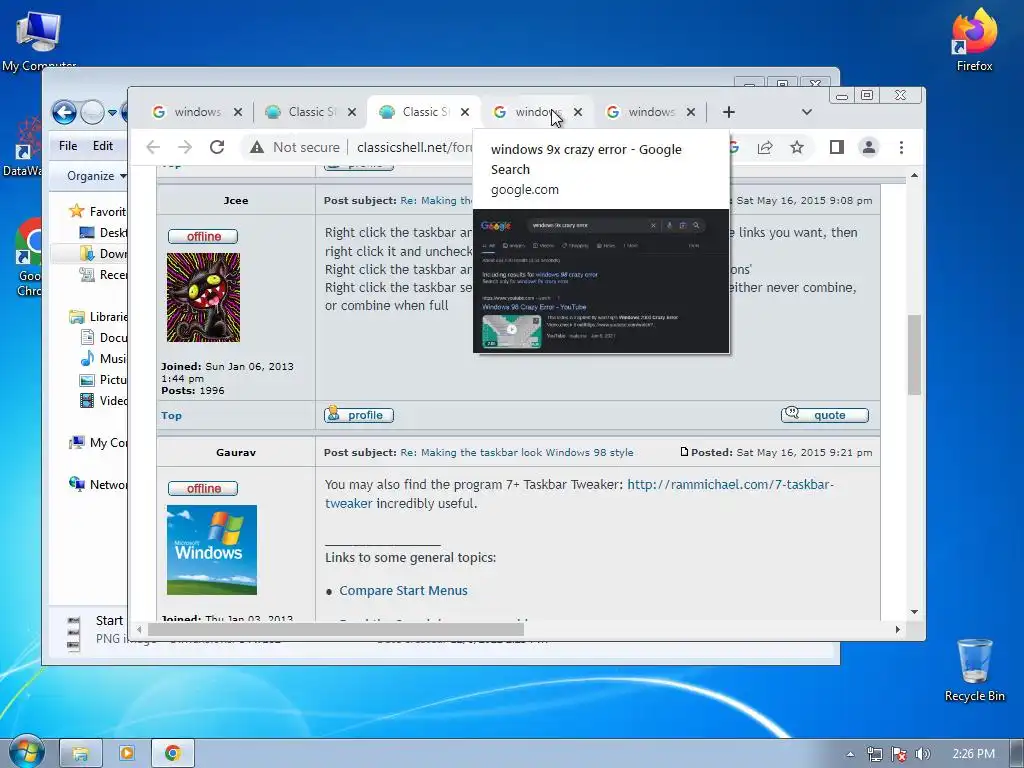
Task: Open the File menu in Explorer
Action: point(68,146)
